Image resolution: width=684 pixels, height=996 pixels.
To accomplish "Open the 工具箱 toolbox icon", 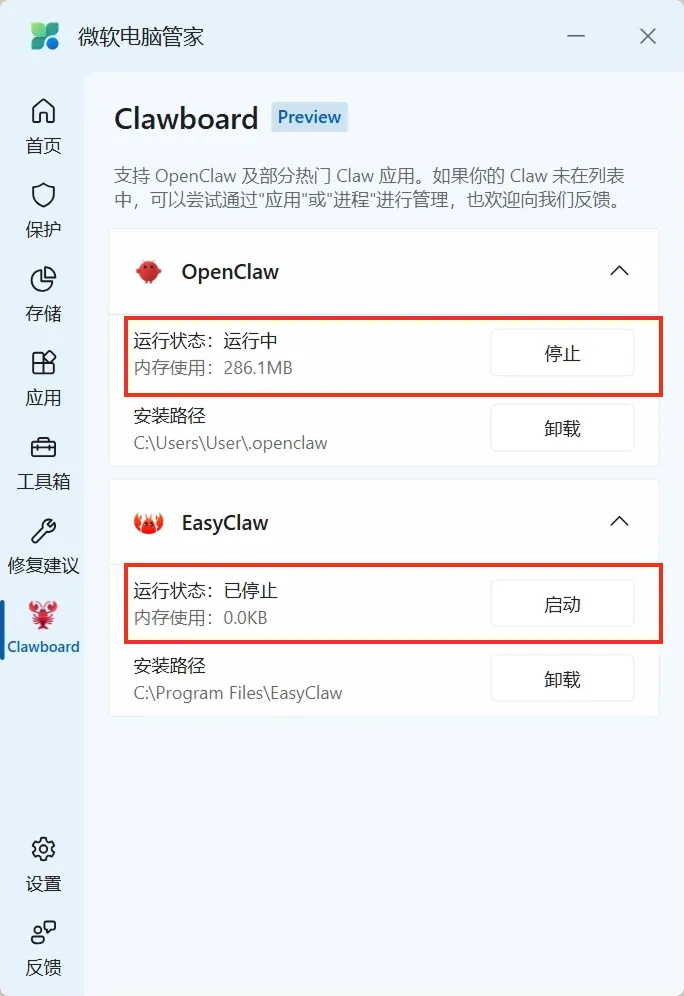I will 43,448.
